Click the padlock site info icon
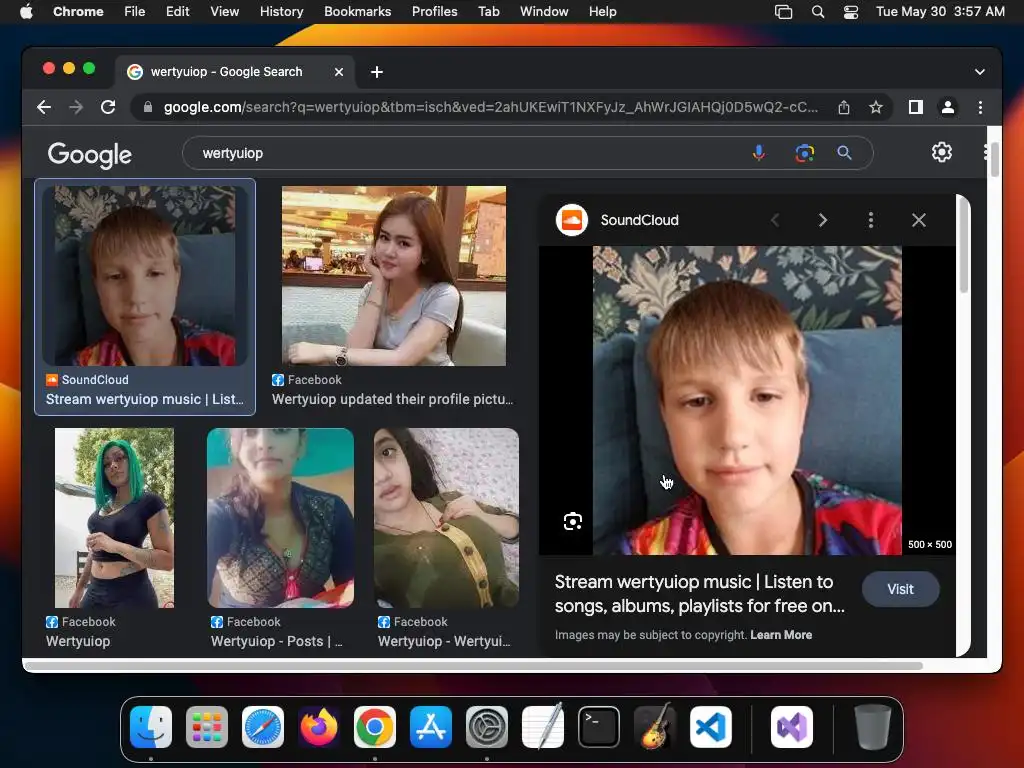The width and height of the screenshot is (1024, 768). click(x=148, y=107)
